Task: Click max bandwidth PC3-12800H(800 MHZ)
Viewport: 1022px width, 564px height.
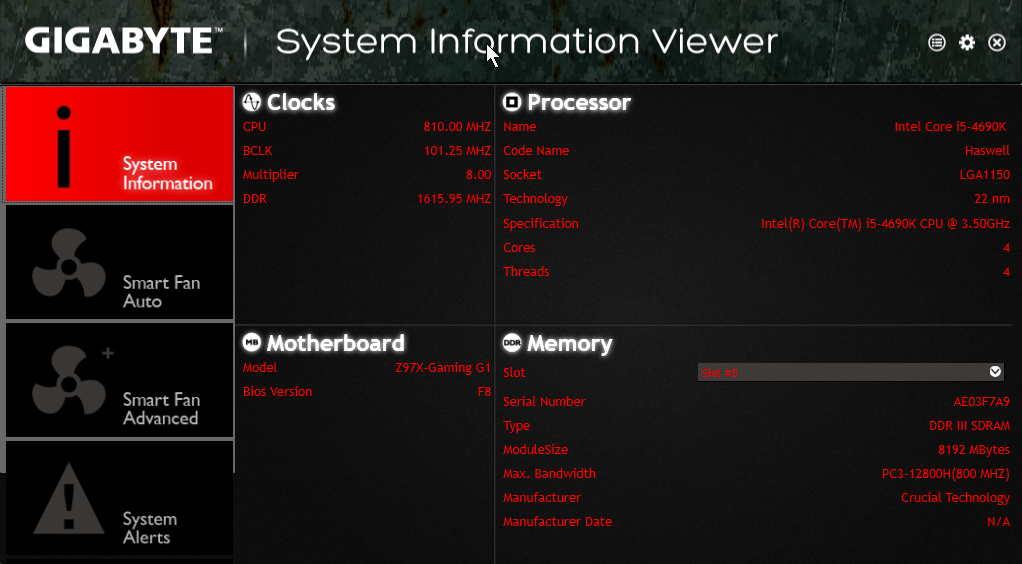Action: [946, 474]
